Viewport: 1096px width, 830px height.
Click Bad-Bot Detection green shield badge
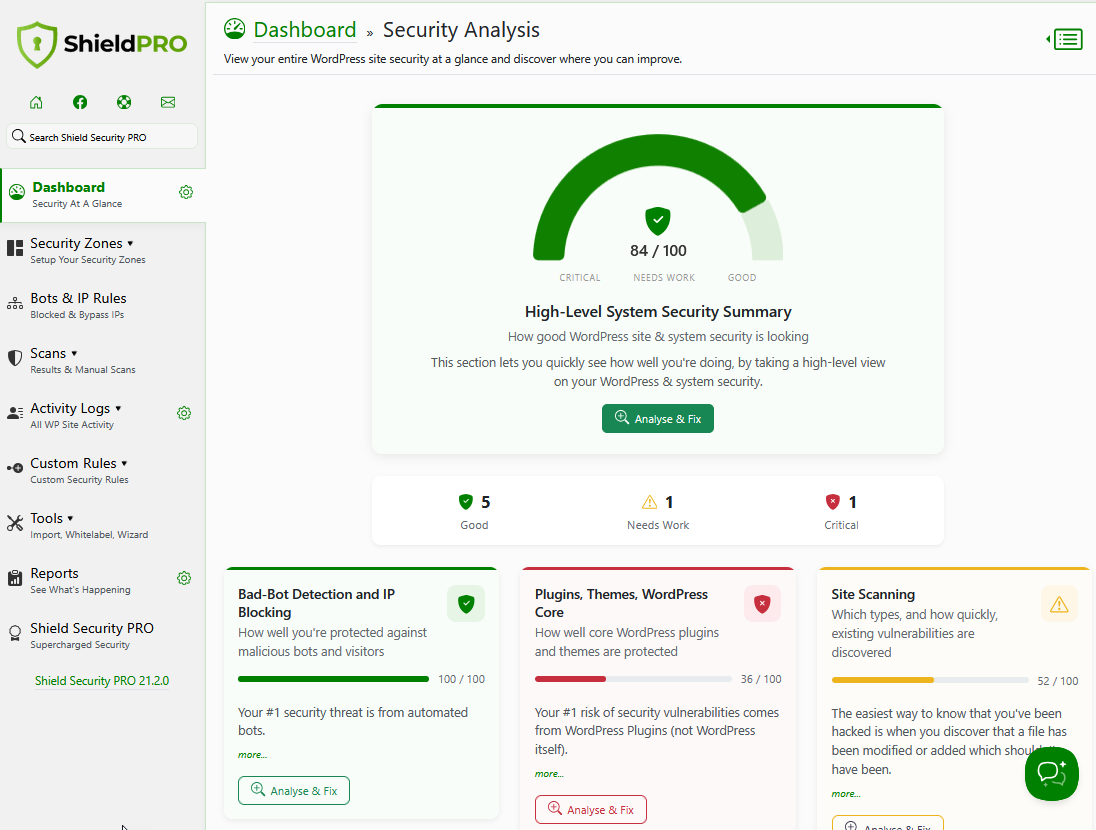[x=466, y=603]
